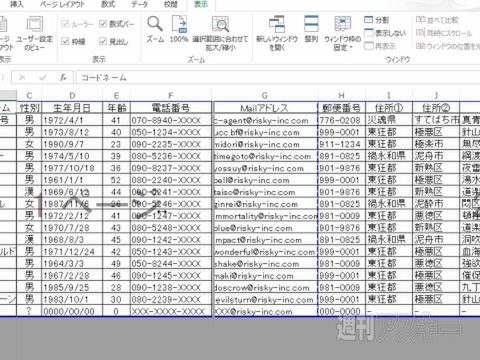Open the ズーム zoom dialog
This screenshot has width=480, height=360.
[155, 29]
